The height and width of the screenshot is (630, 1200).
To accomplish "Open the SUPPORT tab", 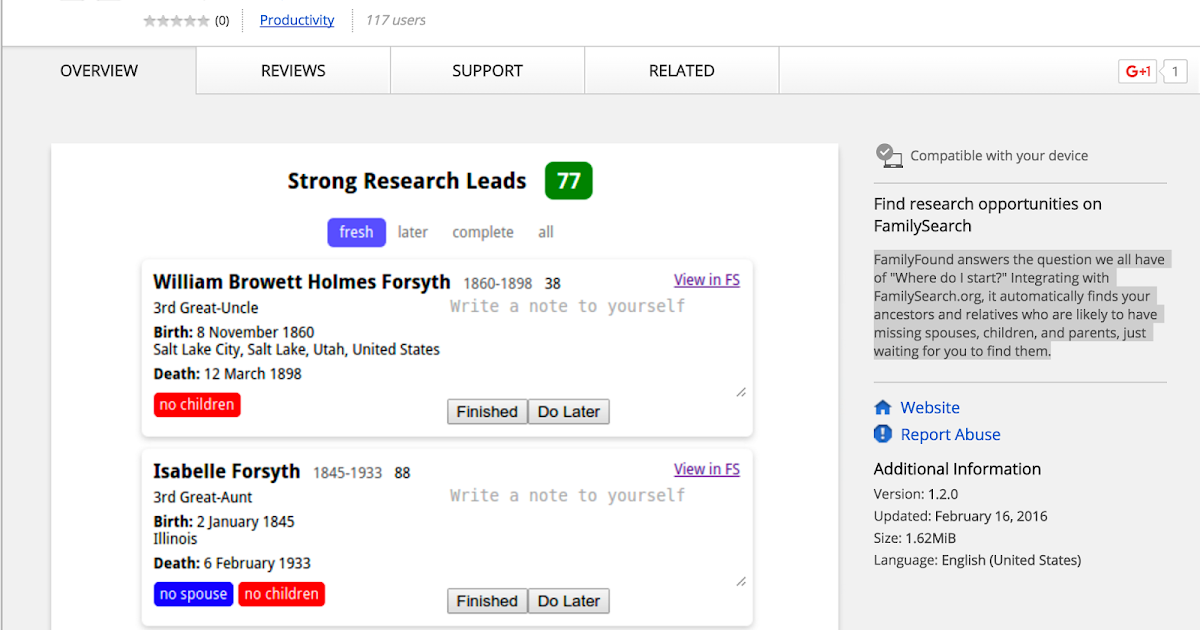I will tap(487, 70).
